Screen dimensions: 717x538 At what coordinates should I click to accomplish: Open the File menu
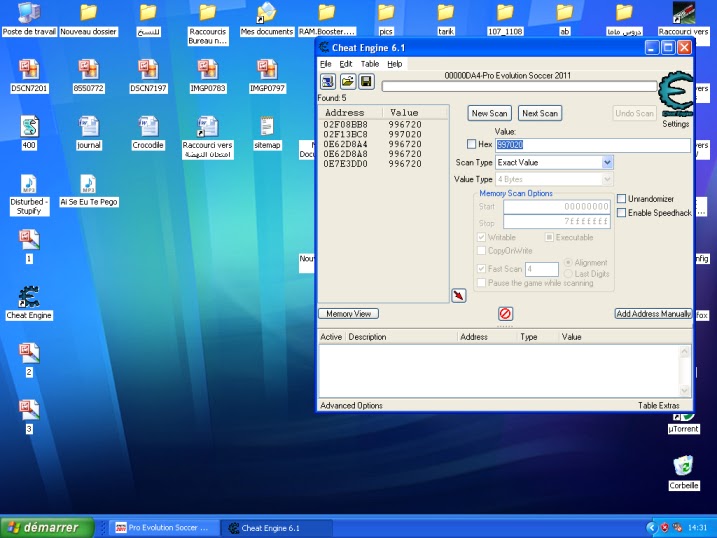(x=326, y=64)
